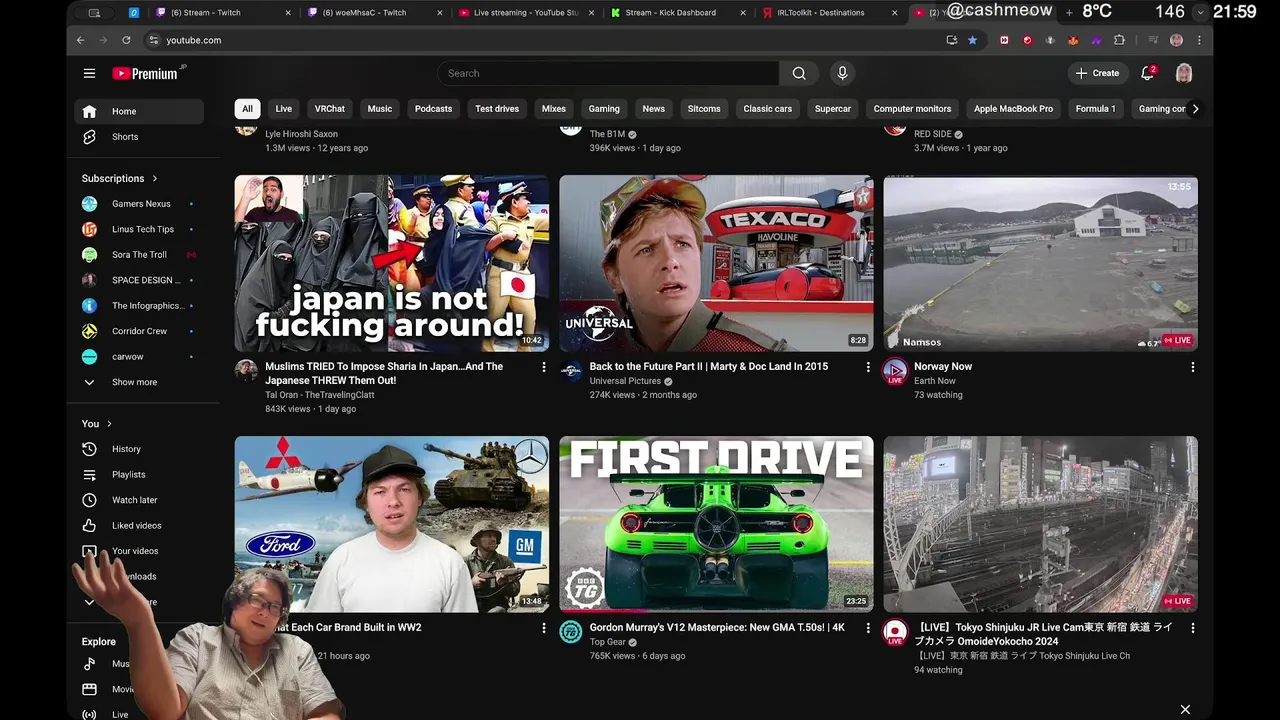The height and width of the screenshot is (720, 1280).
Task: Select the Music filter chip
Action: pyautogui.click(x=380, y=109)
